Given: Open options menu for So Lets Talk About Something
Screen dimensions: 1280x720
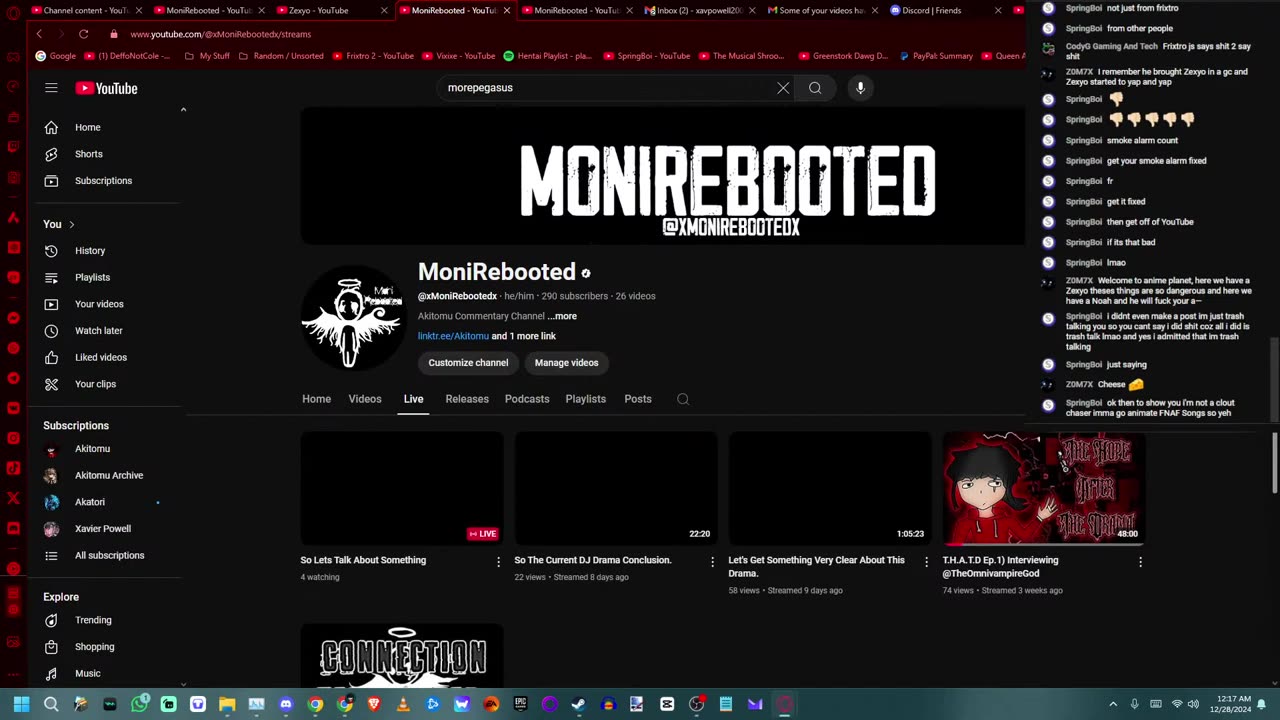Looking at the screenshot, I should [x=498, y=562].
